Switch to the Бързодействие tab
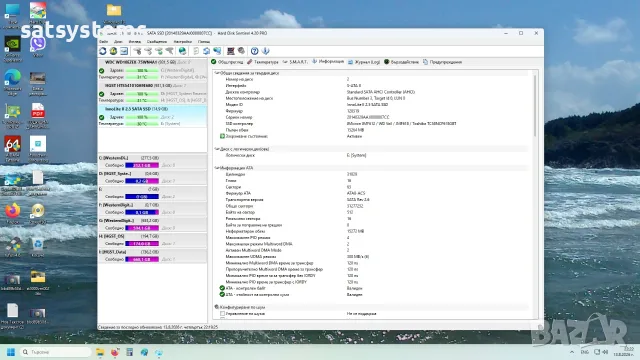The image size is (640, 360). (x=402, y=62)
